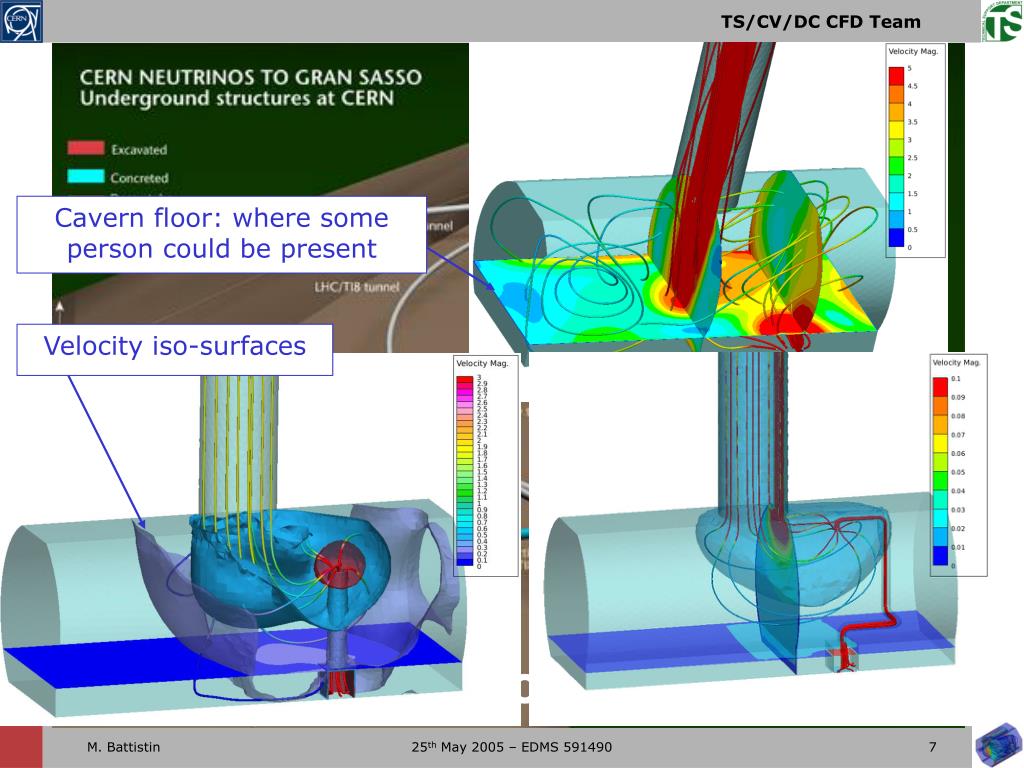Select the '0.07' legend value
Screen dimensions: 1024x768
pyautogui.click(x=958, y=435)
